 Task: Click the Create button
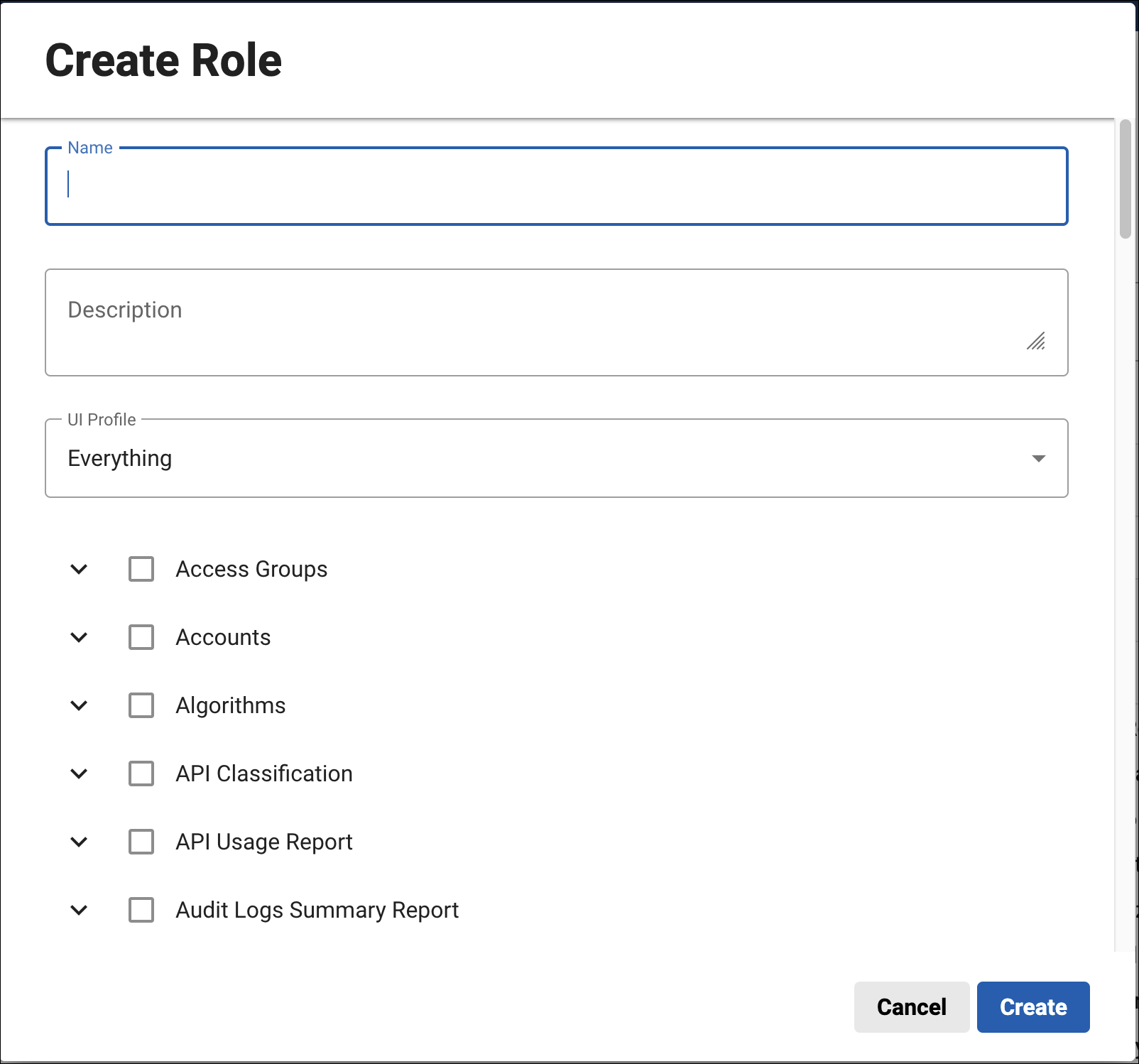click(x=1032, y=1006)
